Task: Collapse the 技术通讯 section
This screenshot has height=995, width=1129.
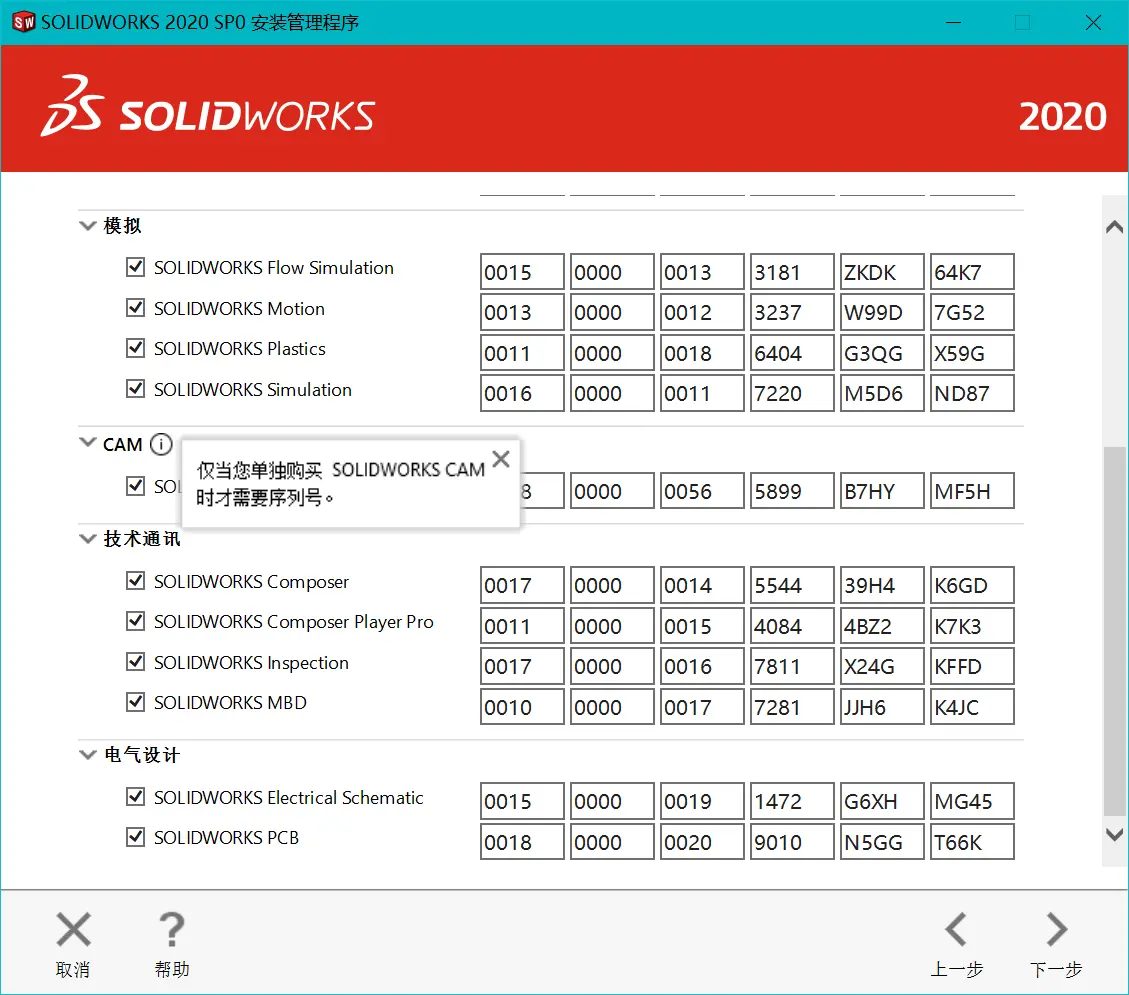Action: [x=88, y=539]
